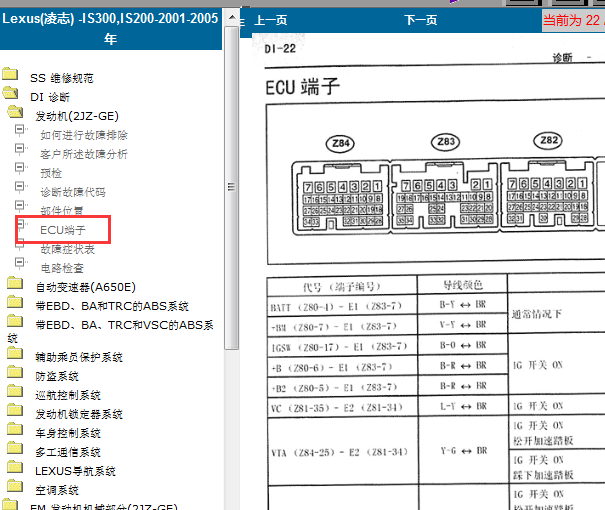Expand the 防盗系统 branch
The image size is (605, 510).
pyautogui.click(x=57, y=376)
